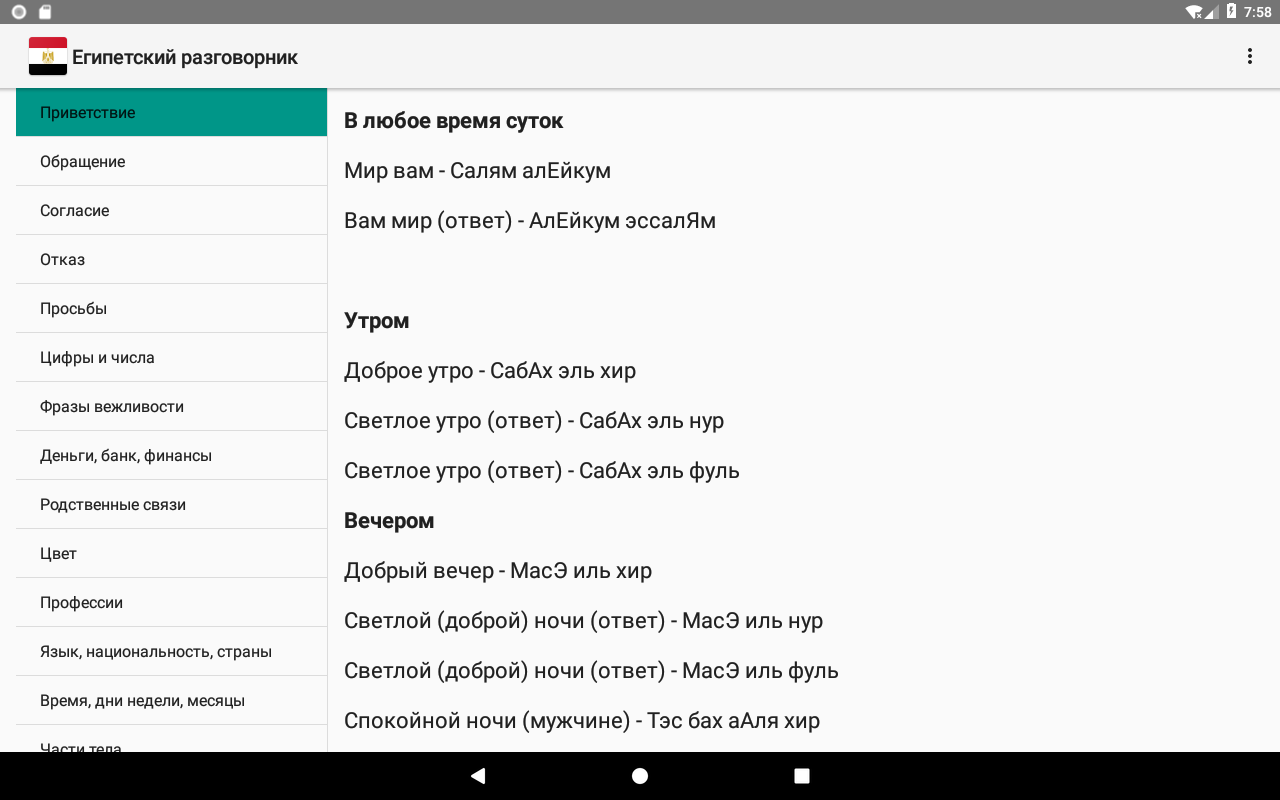Tap the Egyptian flag app icon
The height and width of the screenshot is (800, 1280).
click(x=48, y=56)
